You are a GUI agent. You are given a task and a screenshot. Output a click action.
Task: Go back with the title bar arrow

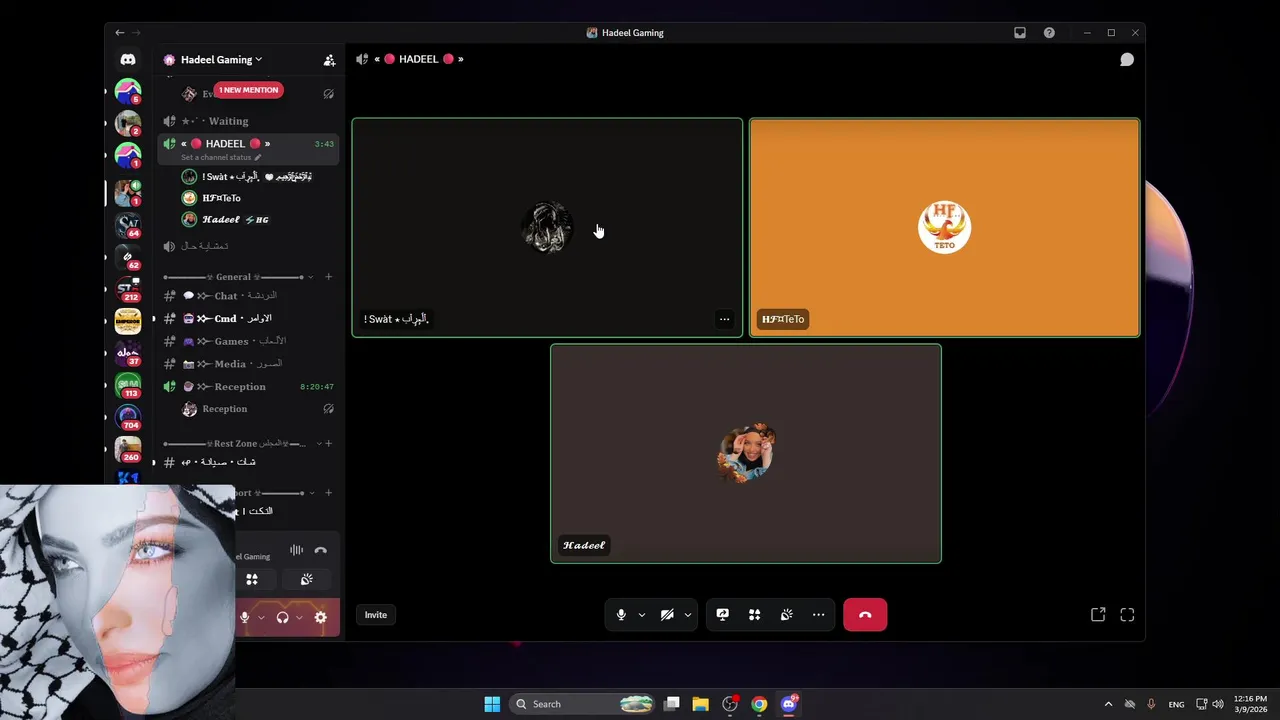click(120, 33)
